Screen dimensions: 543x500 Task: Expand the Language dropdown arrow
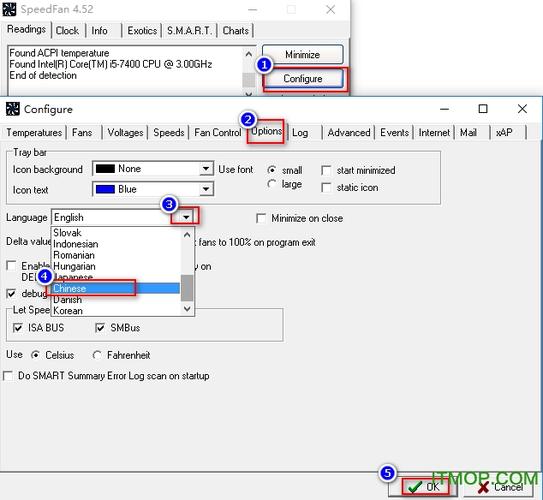(x=186, y=217)
